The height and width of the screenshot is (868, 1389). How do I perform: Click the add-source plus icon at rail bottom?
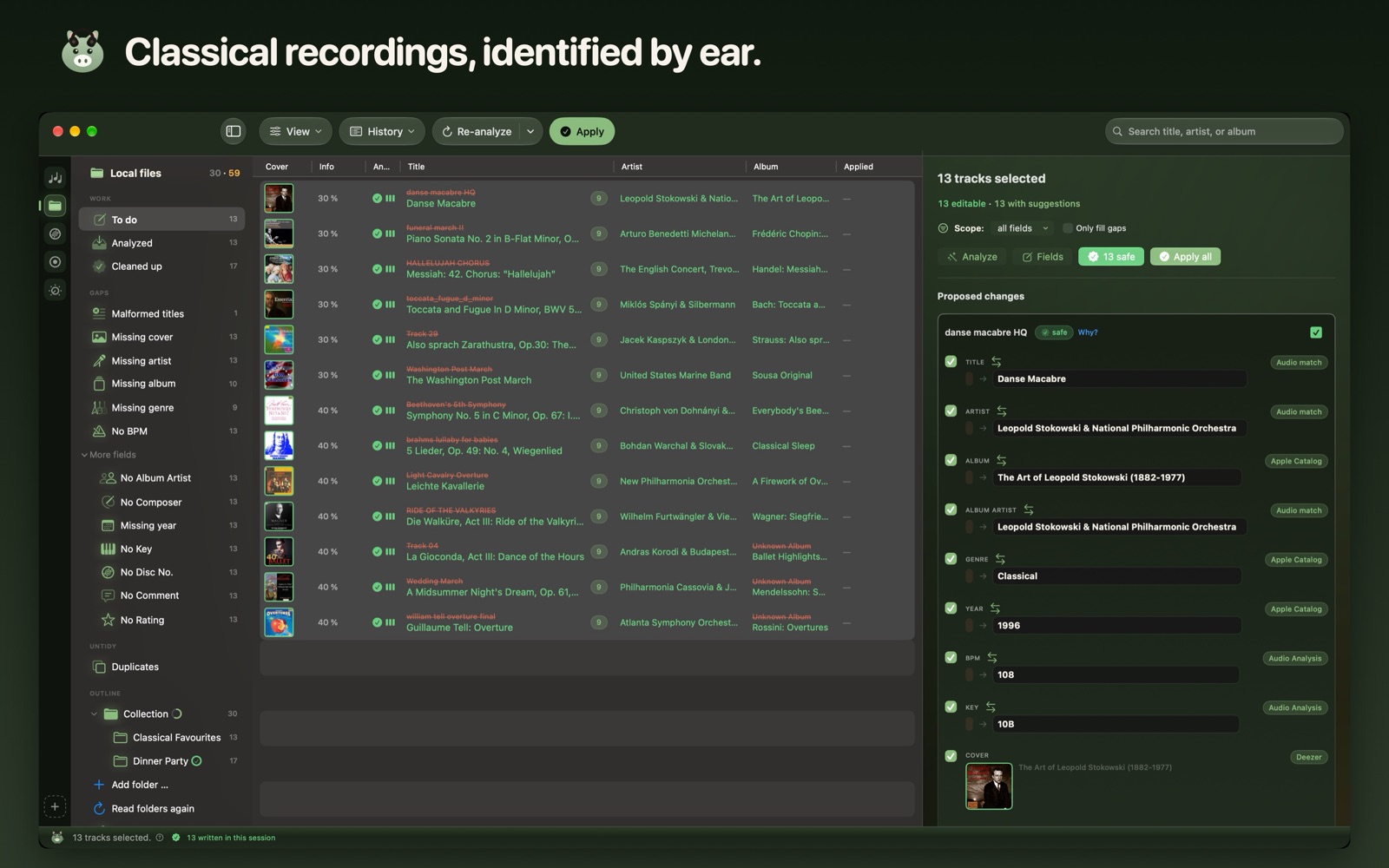[55, 806]
